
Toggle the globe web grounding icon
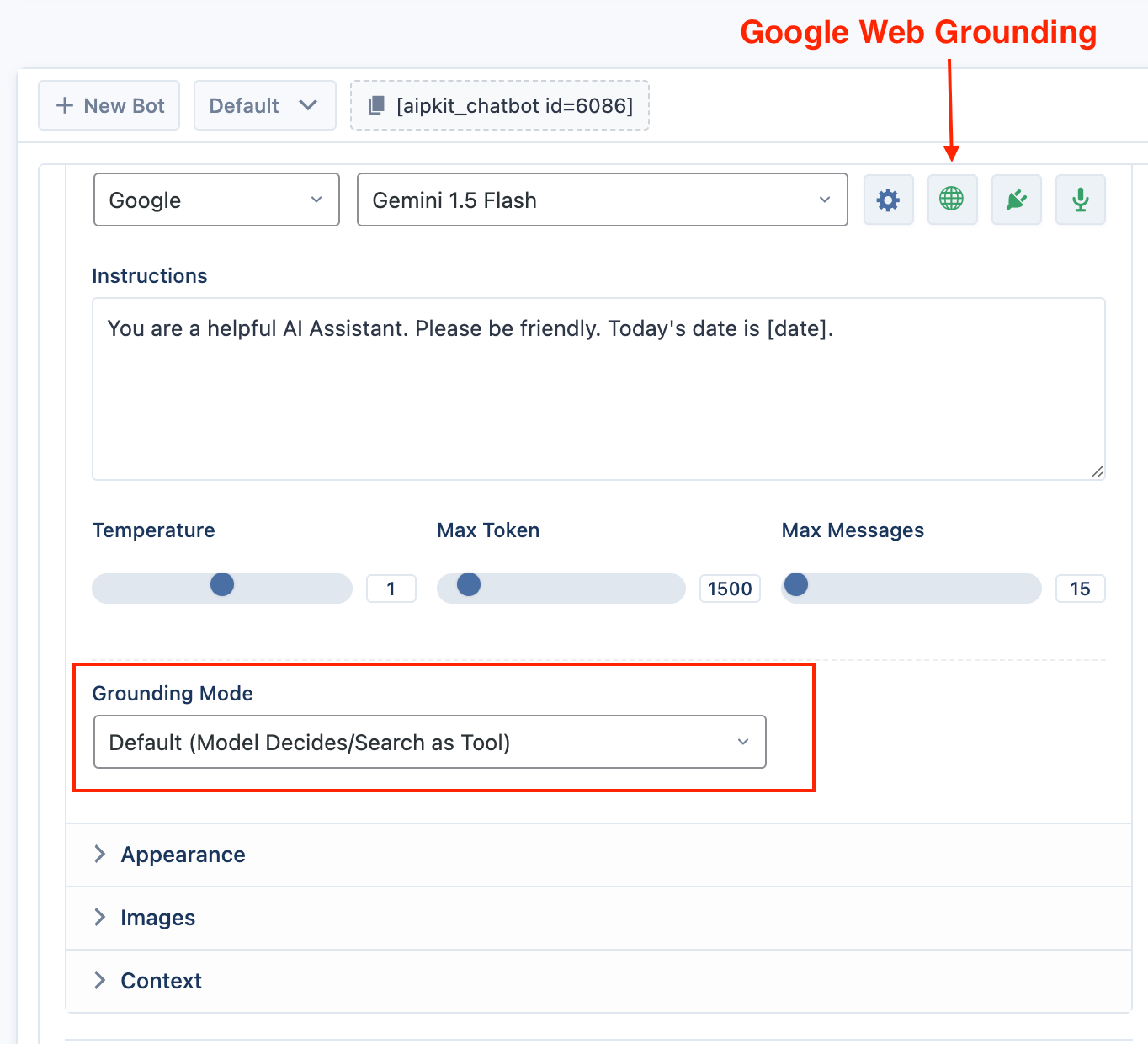(x=952, y=200)
